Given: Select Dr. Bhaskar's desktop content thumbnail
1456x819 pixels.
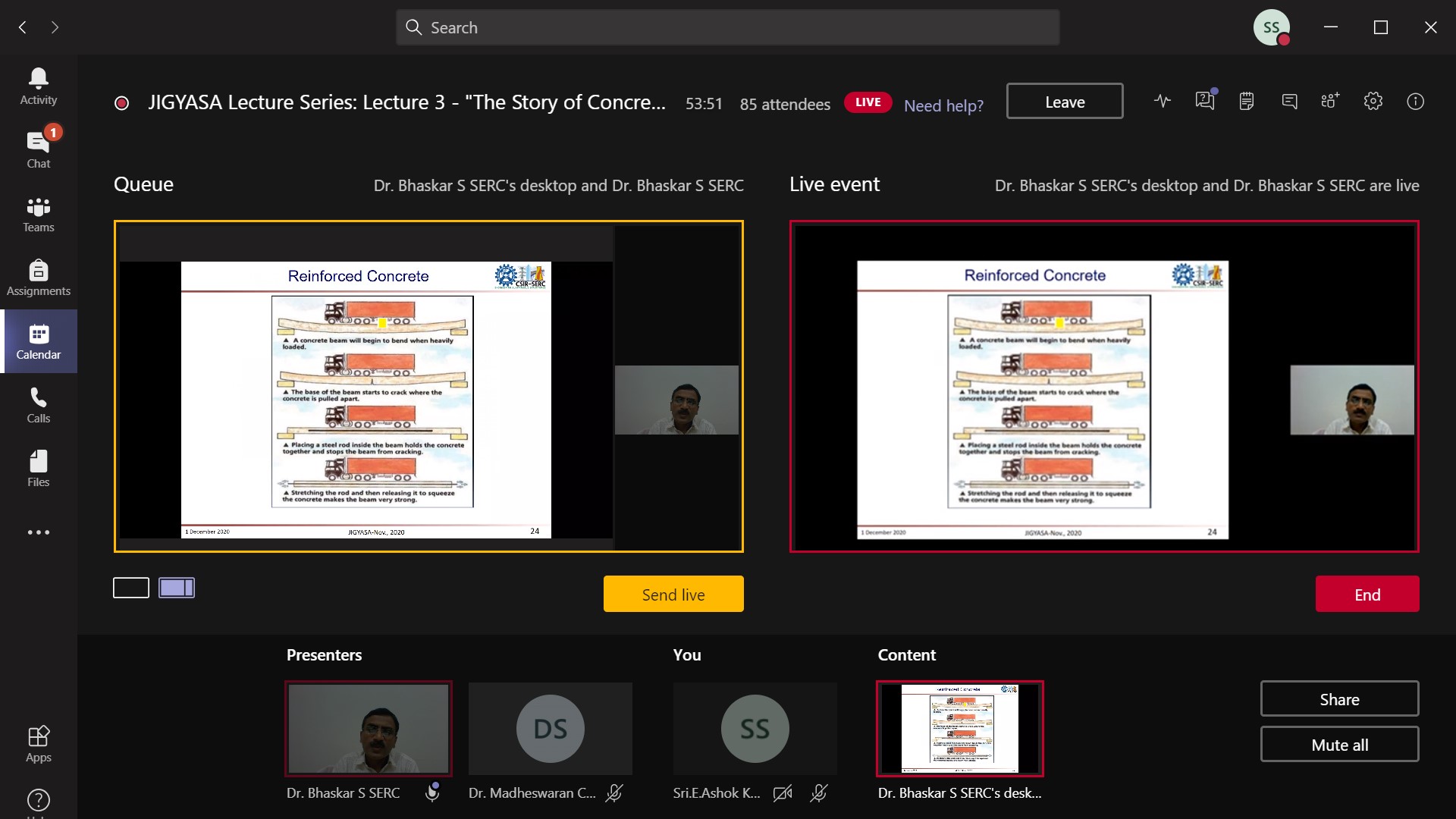Looking at the screenshot, I should tap(960, 729).
